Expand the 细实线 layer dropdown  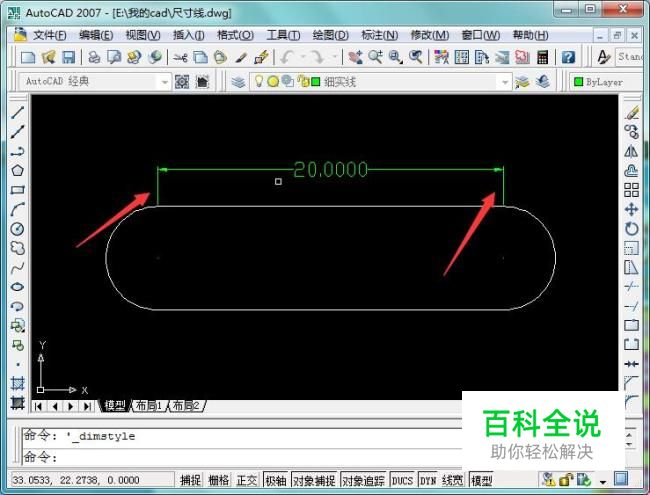point(505,82)
